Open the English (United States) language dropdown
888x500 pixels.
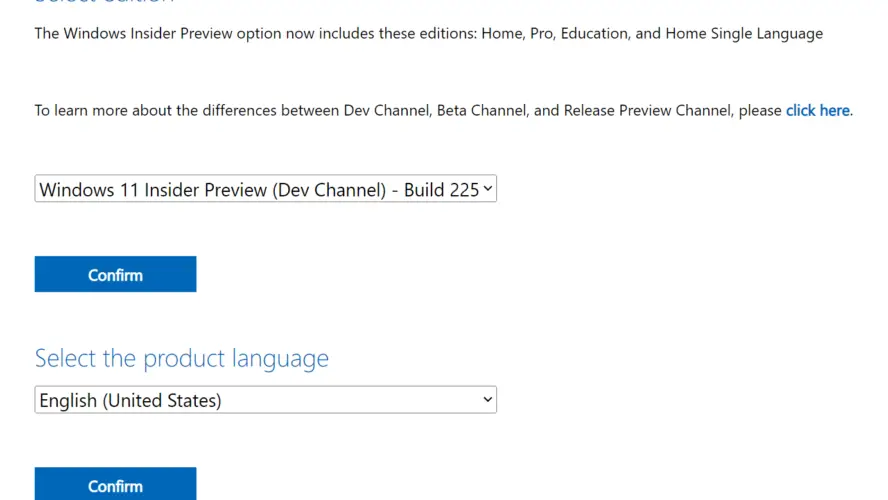(266, 400)
